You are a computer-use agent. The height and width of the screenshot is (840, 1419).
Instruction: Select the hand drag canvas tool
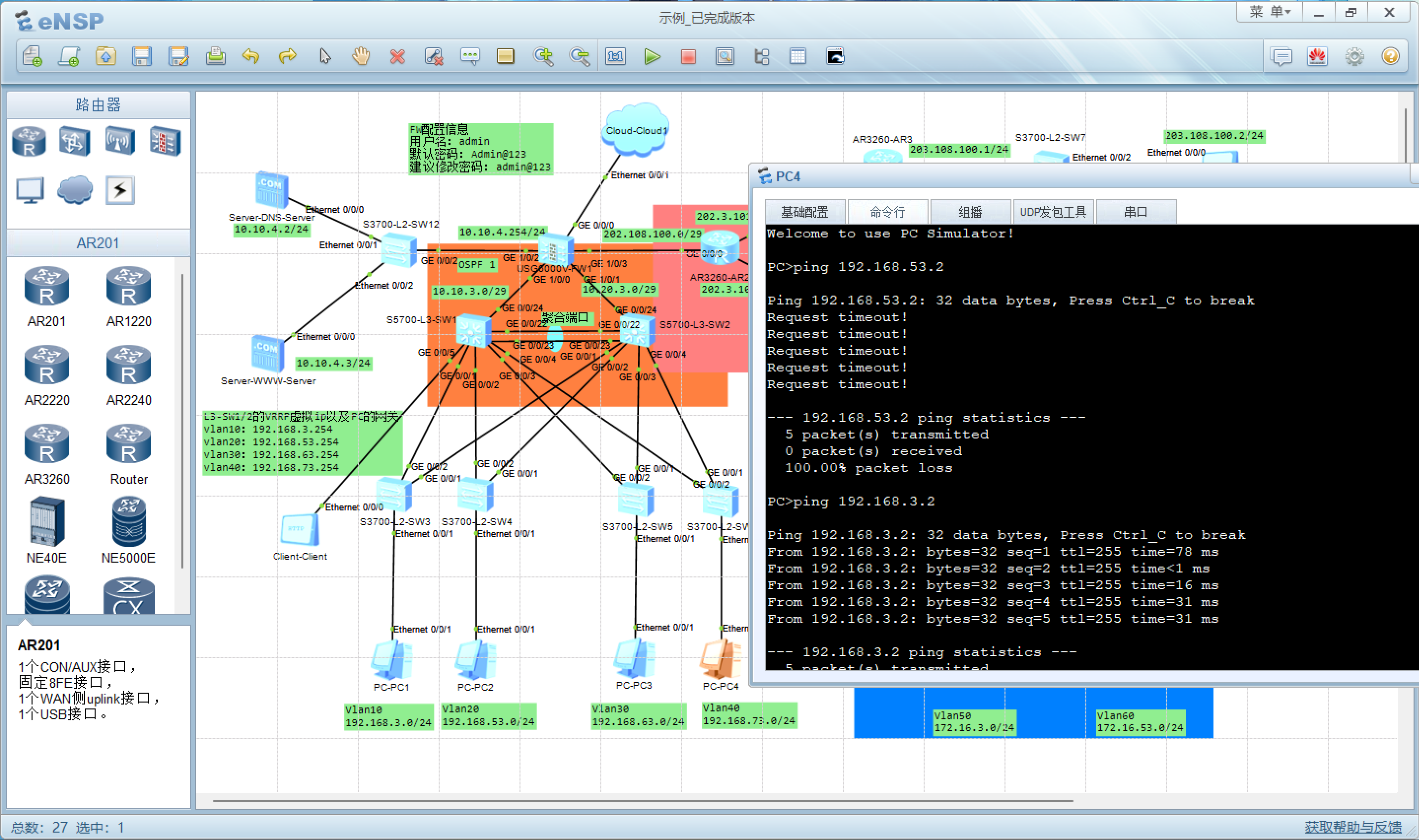(361, 57)
